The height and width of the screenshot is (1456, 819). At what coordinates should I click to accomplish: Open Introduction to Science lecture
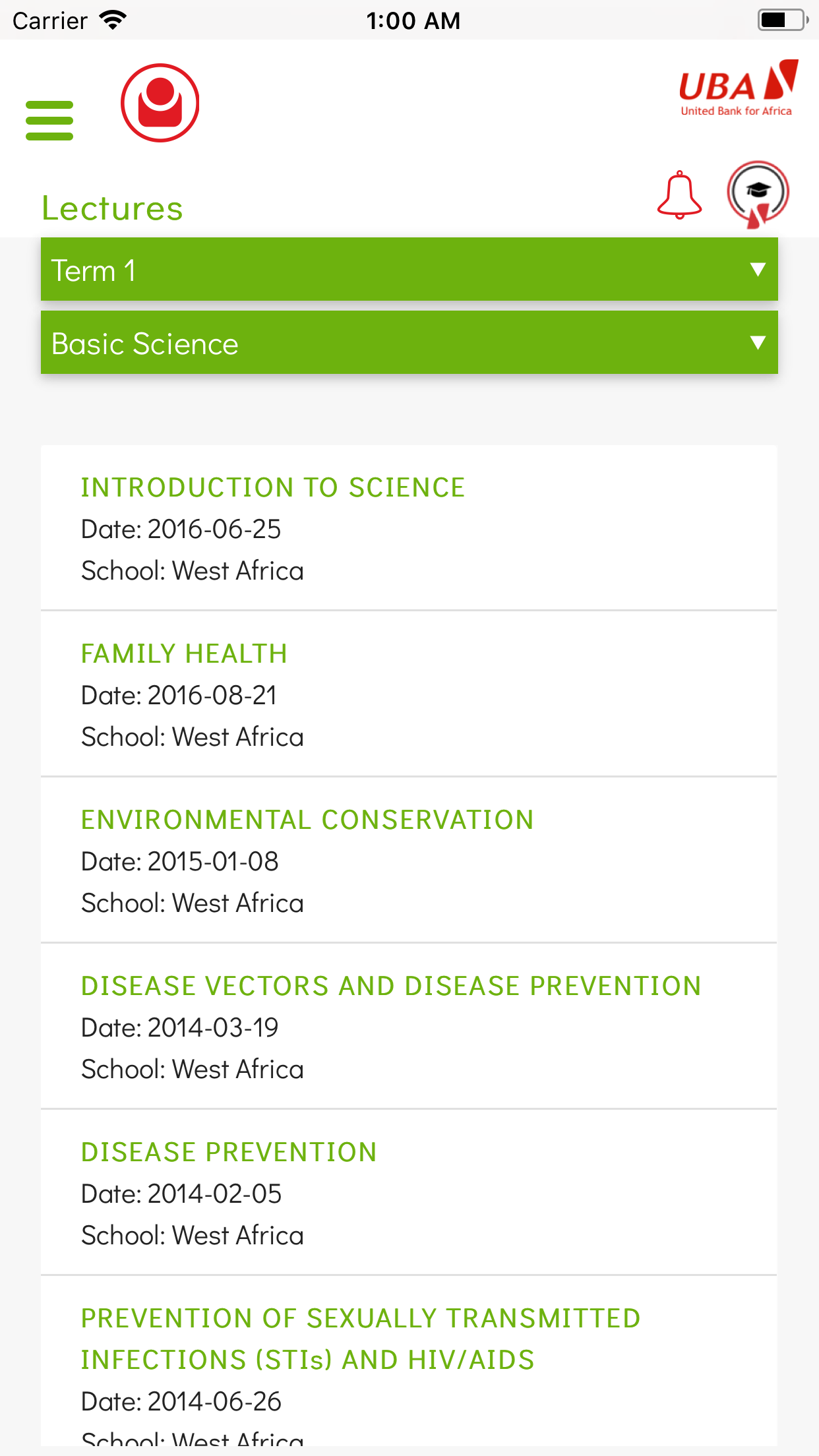tap(273, 487)
